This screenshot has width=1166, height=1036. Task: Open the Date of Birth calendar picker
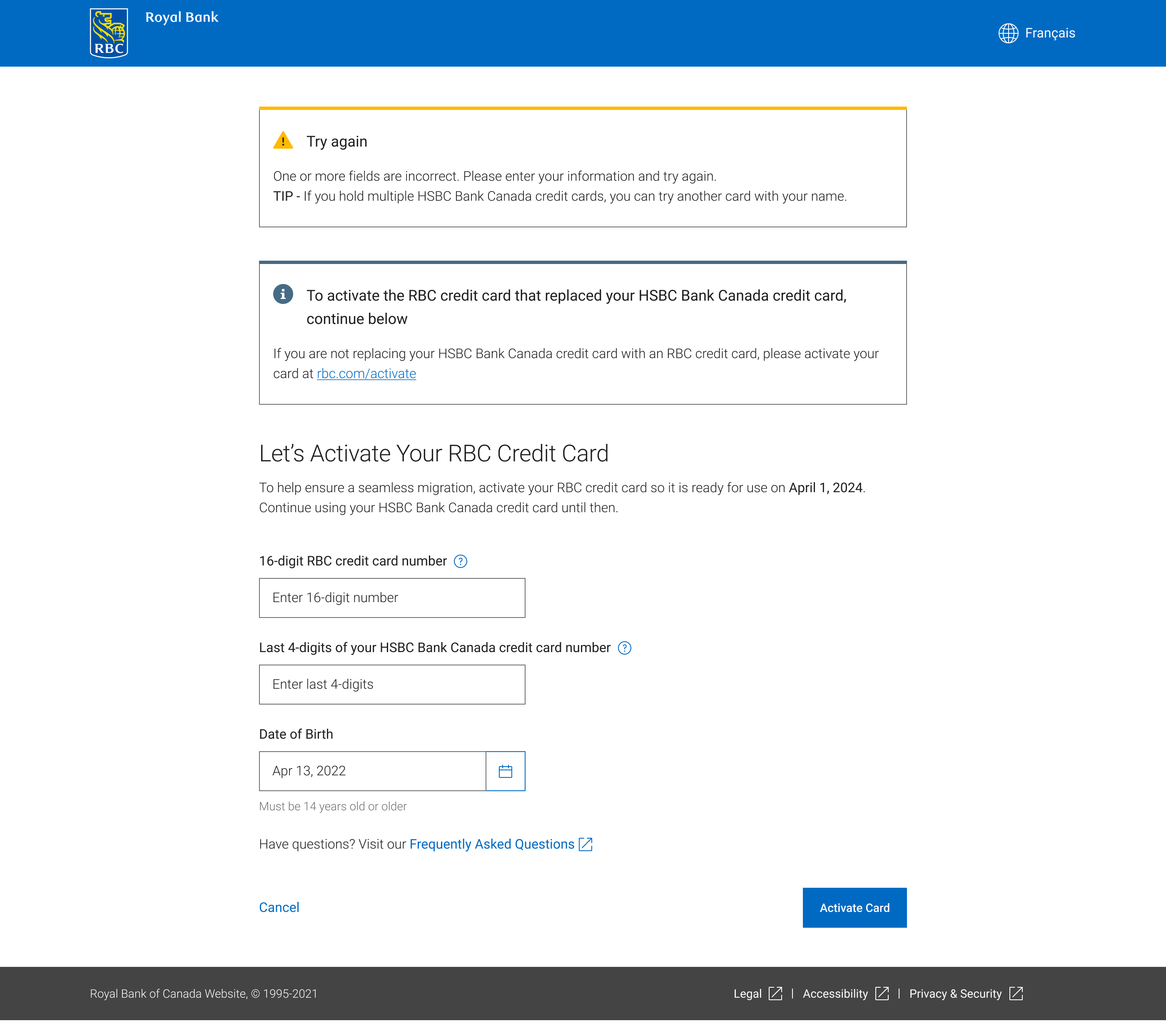click(x=505, y=771)
